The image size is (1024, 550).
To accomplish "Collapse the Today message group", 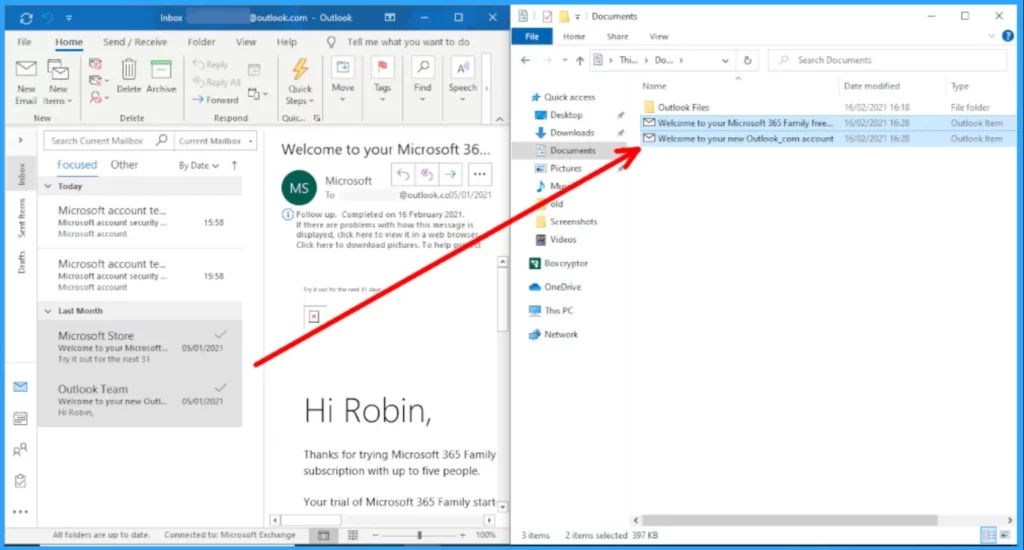I will (48, 186).
